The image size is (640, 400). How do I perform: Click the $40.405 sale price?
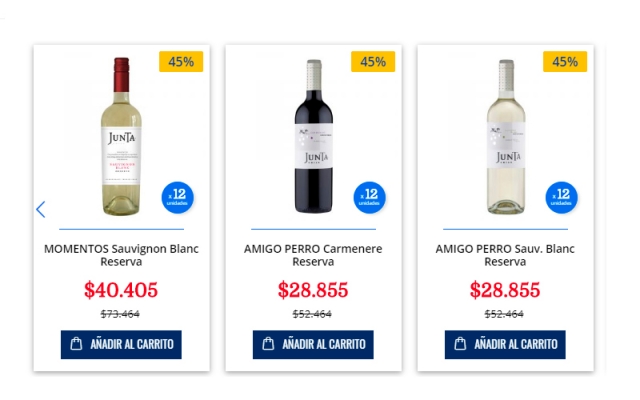click(x=121, y=291)
